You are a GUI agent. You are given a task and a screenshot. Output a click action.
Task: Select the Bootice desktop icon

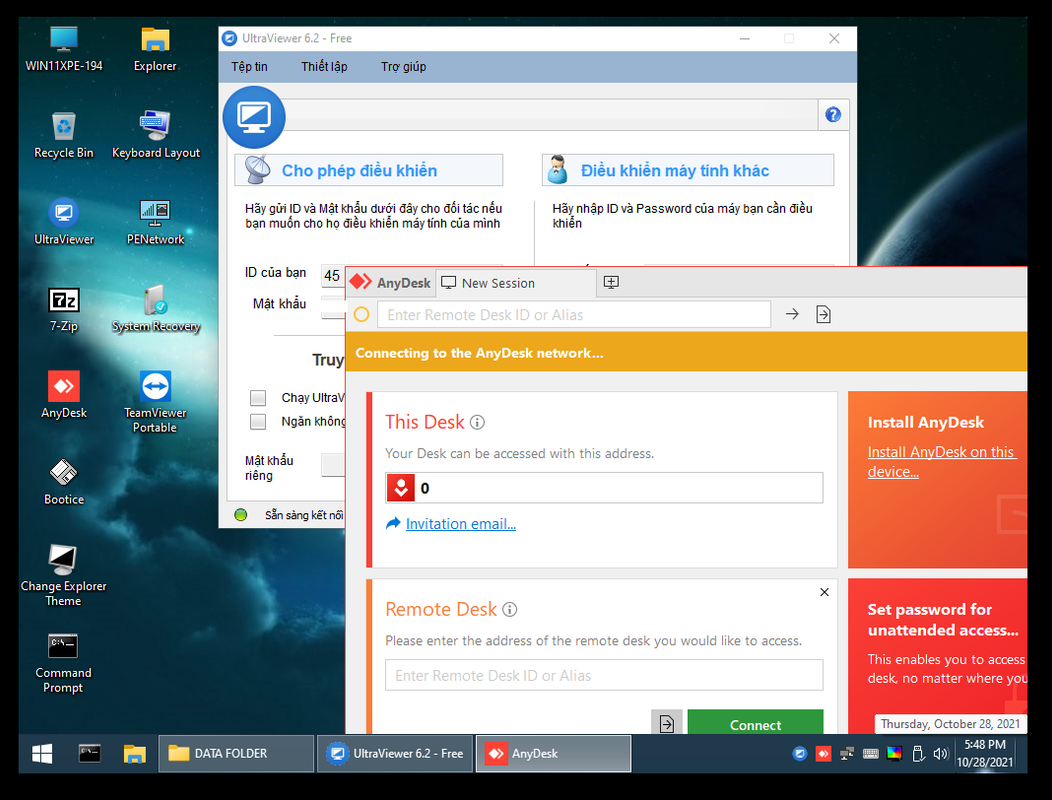coord(64,482)
